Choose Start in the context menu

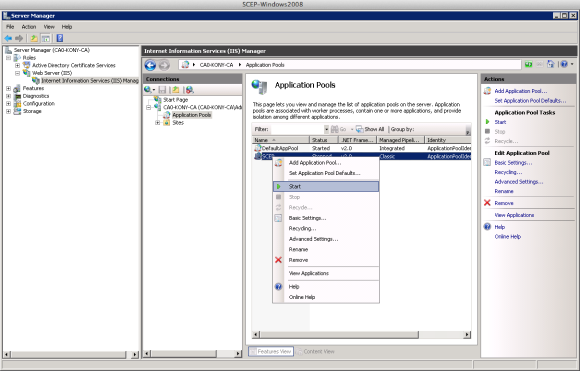point(326,186)
